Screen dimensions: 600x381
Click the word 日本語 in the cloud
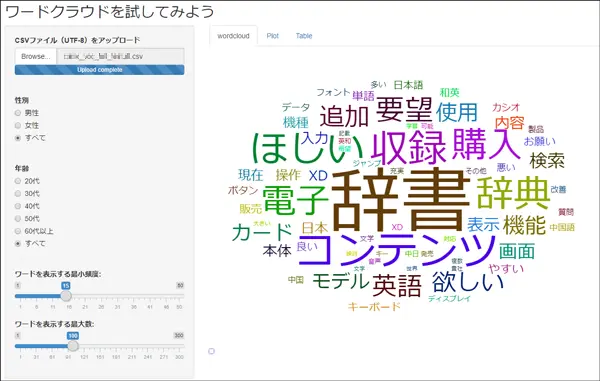(408, 85)
